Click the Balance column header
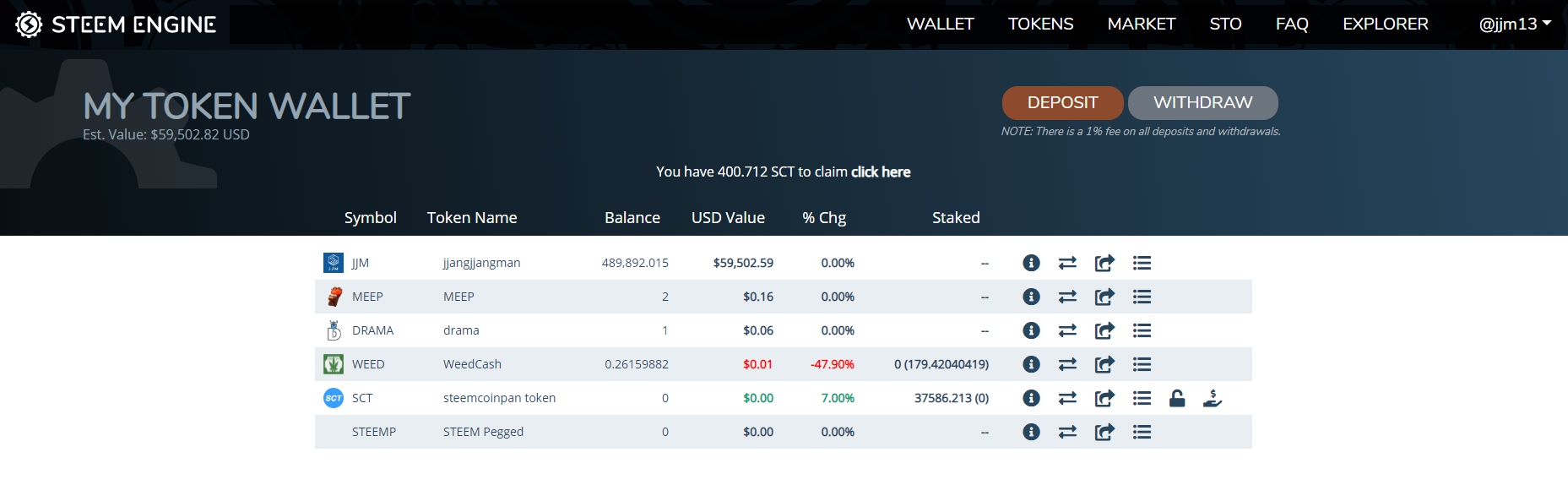The width and height of the screenshot is (1568, 496). [632, 217]
